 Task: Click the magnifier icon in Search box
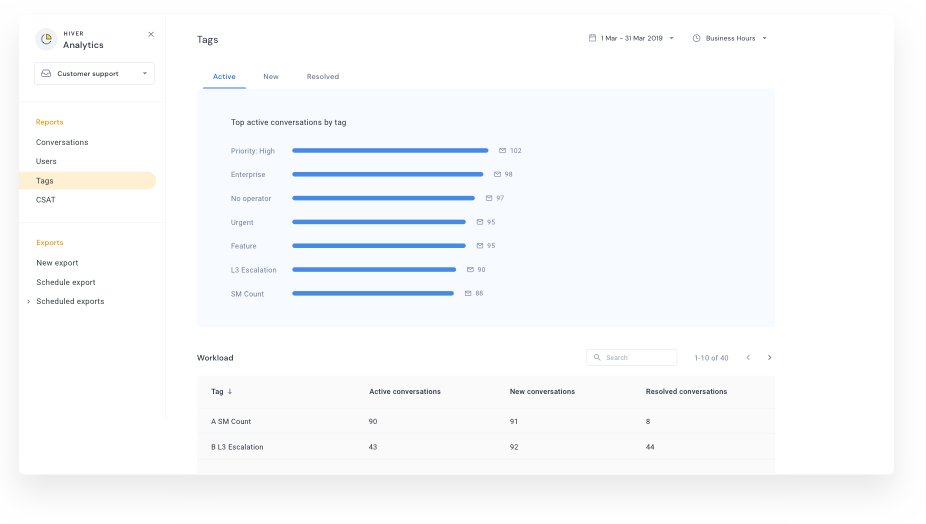[x=597, y=357]
